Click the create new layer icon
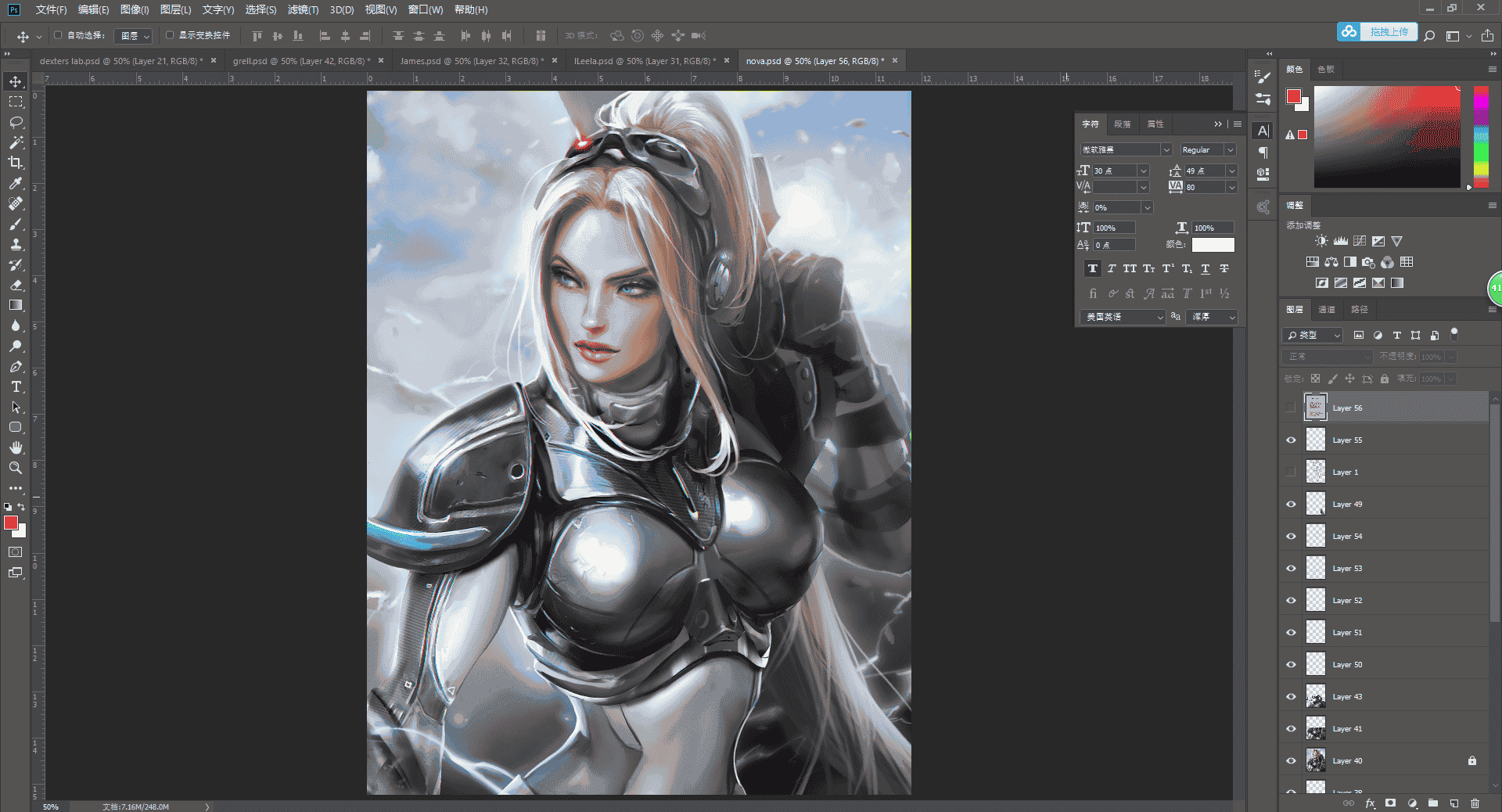This screenshot has height=812, width=1502. tap(1453, 803)
